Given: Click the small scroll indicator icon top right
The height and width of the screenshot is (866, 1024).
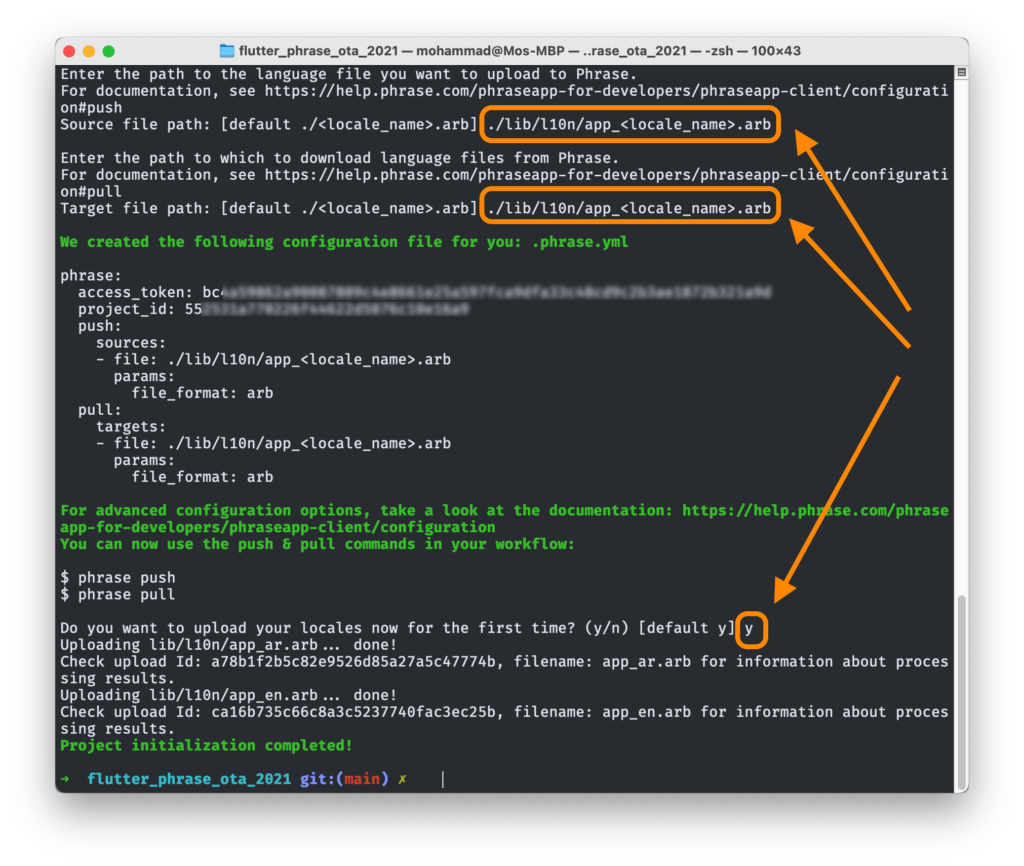Looking at the screenshot, I should [961, 72].
